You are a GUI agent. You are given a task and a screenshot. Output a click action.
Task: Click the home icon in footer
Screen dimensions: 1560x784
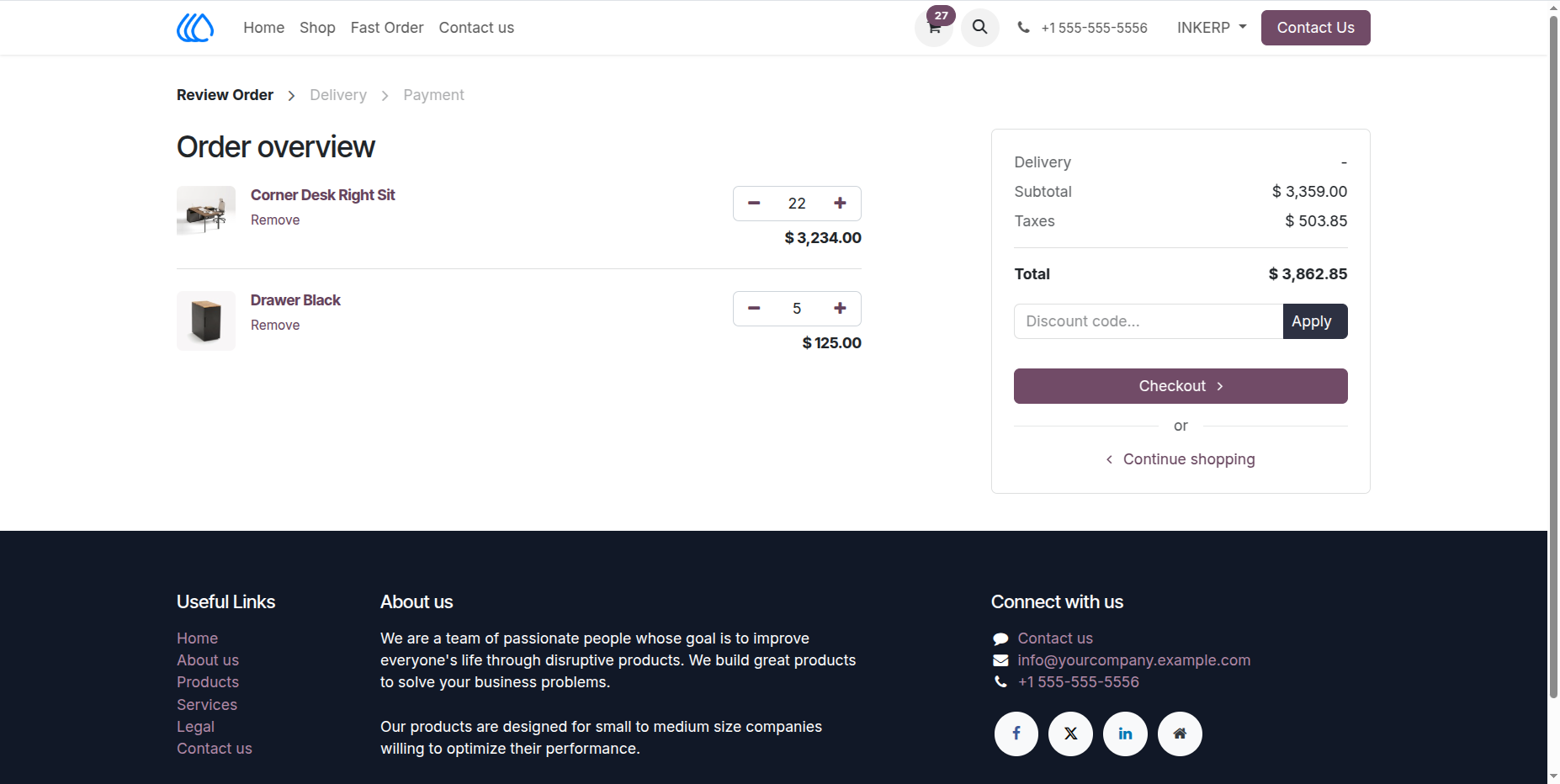[x=1181, y=734]
